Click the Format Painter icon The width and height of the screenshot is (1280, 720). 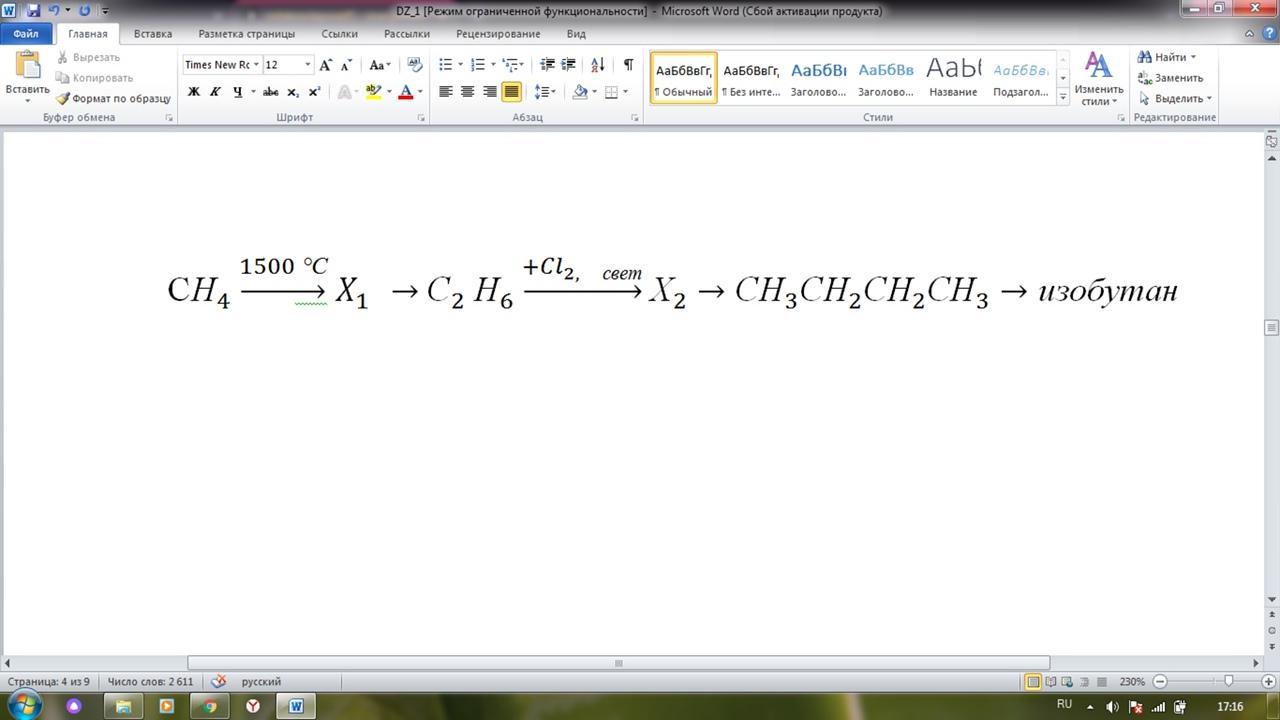coord(63,99)
